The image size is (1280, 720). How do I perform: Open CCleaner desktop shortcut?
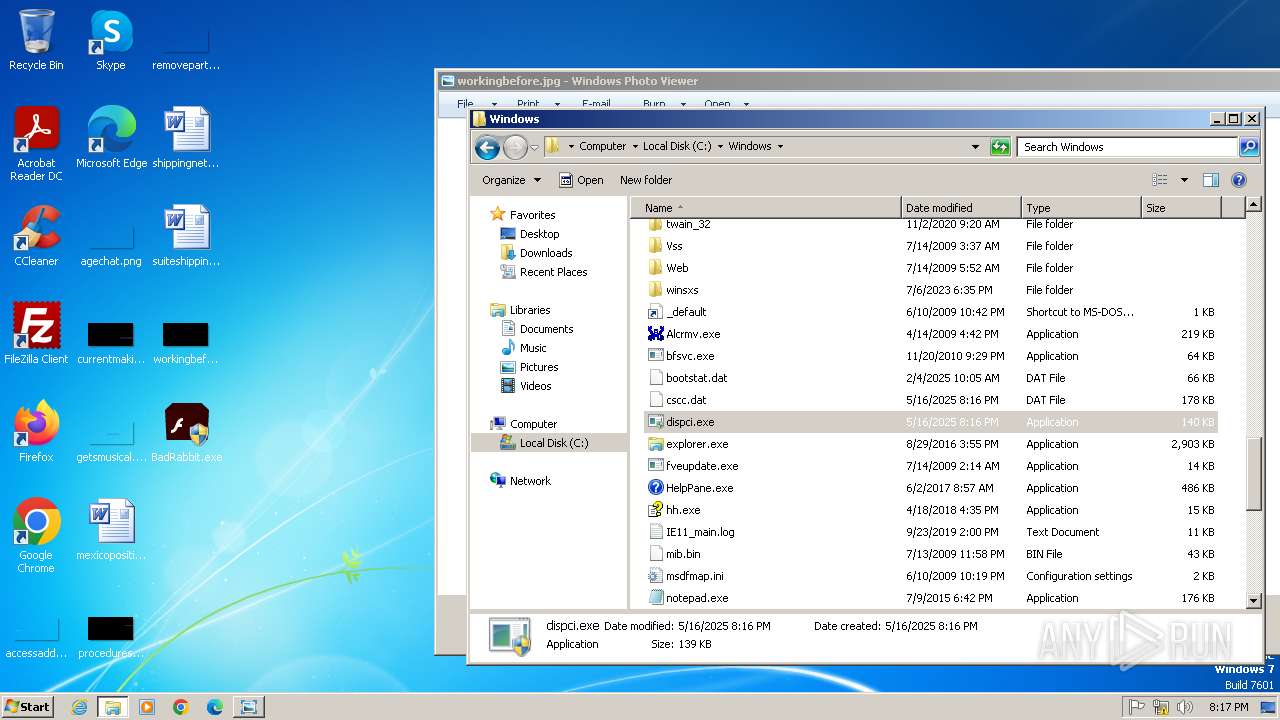pos(36,236)
